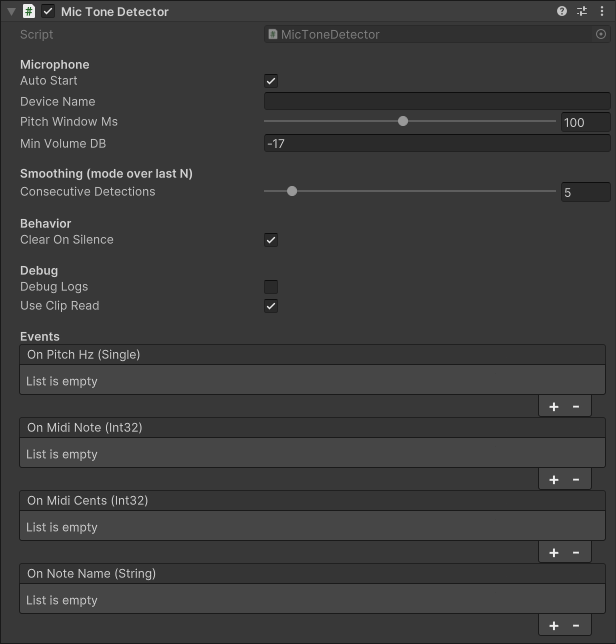Image resolution: width=616 pixels, height=644 pixels.
Task: Open component help reference icon
Action: [562, 11]
